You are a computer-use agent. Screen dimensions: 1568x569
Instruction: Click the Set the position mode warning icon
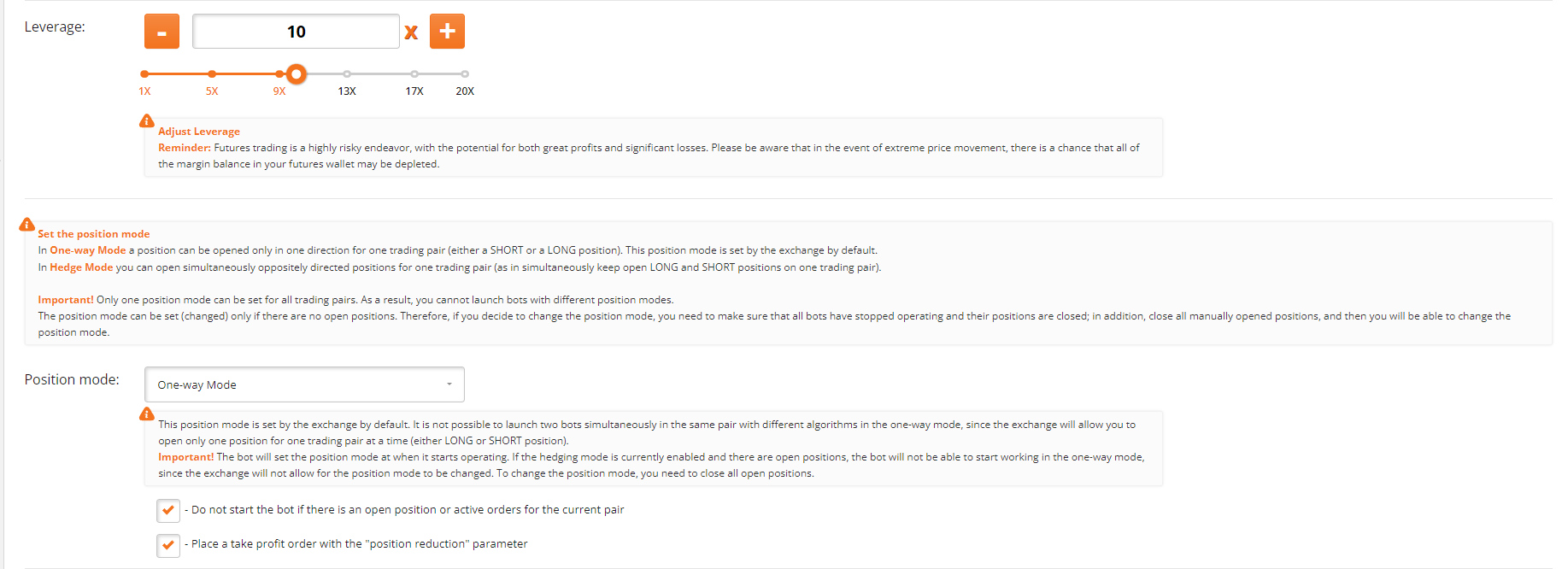[27, 225]
